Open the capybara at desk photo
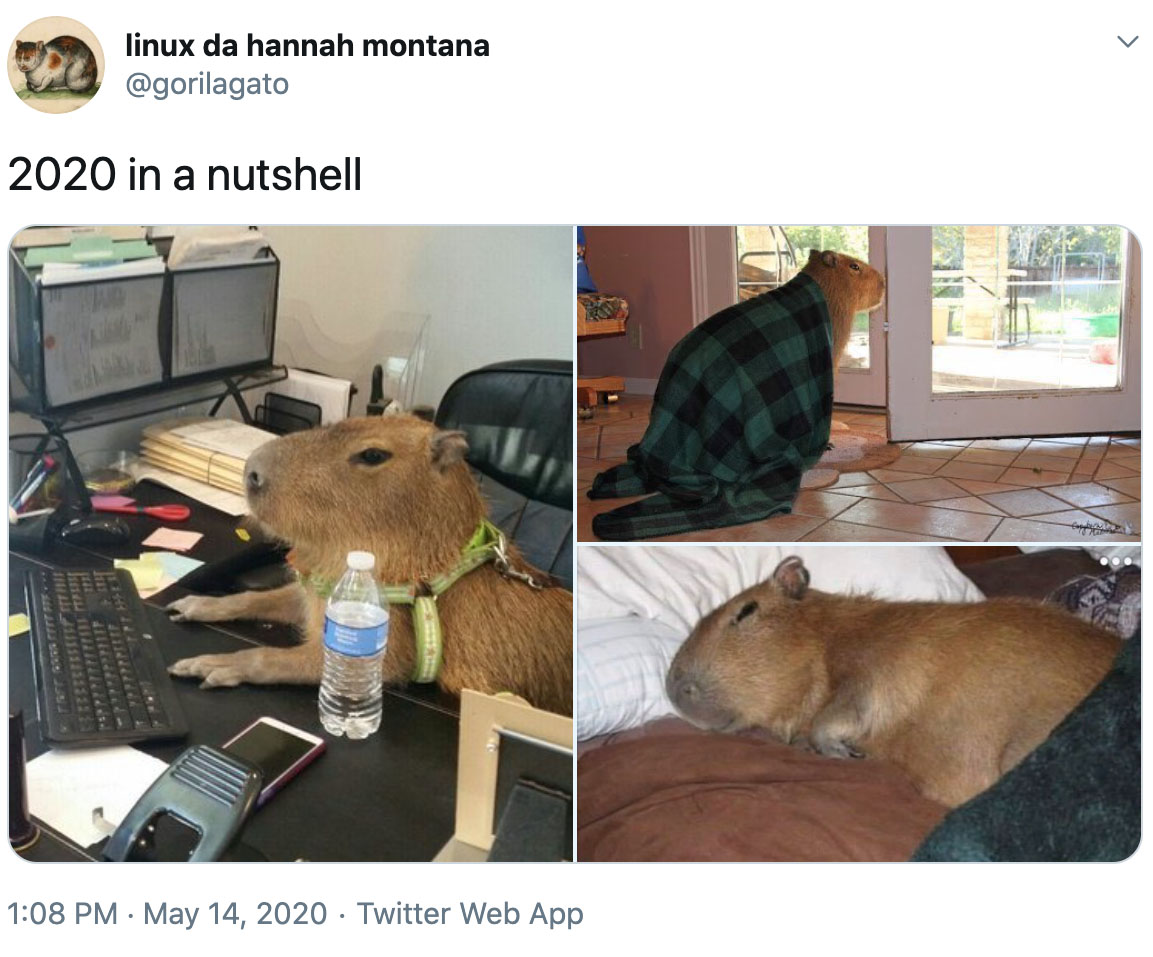The width and height of the screenshot is (1153, 957). pos(291,544)
